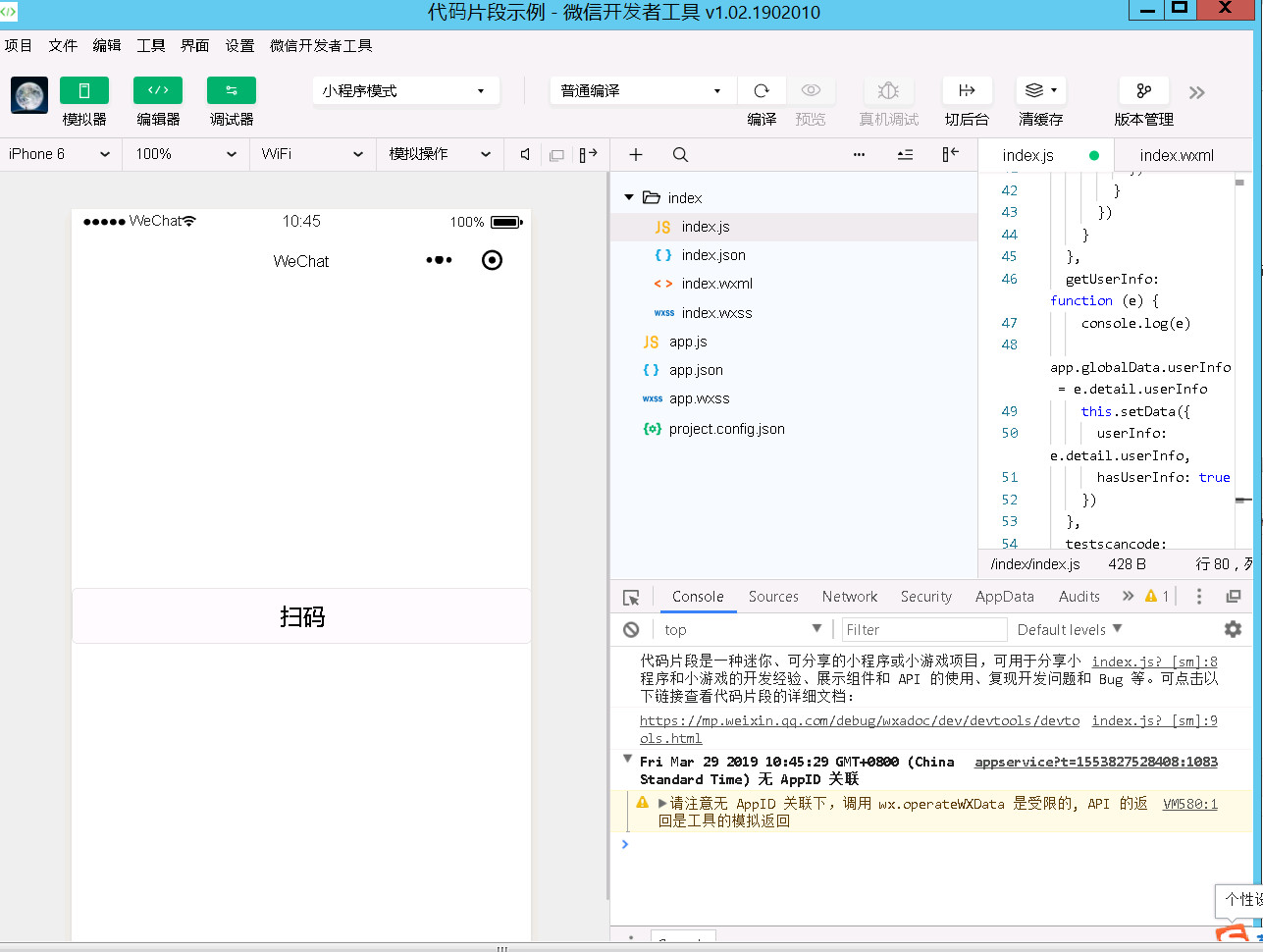The width and height of the screenshot is (1263, 952).
Task: Open the 文件 menu
Action: tap(63, 45)
